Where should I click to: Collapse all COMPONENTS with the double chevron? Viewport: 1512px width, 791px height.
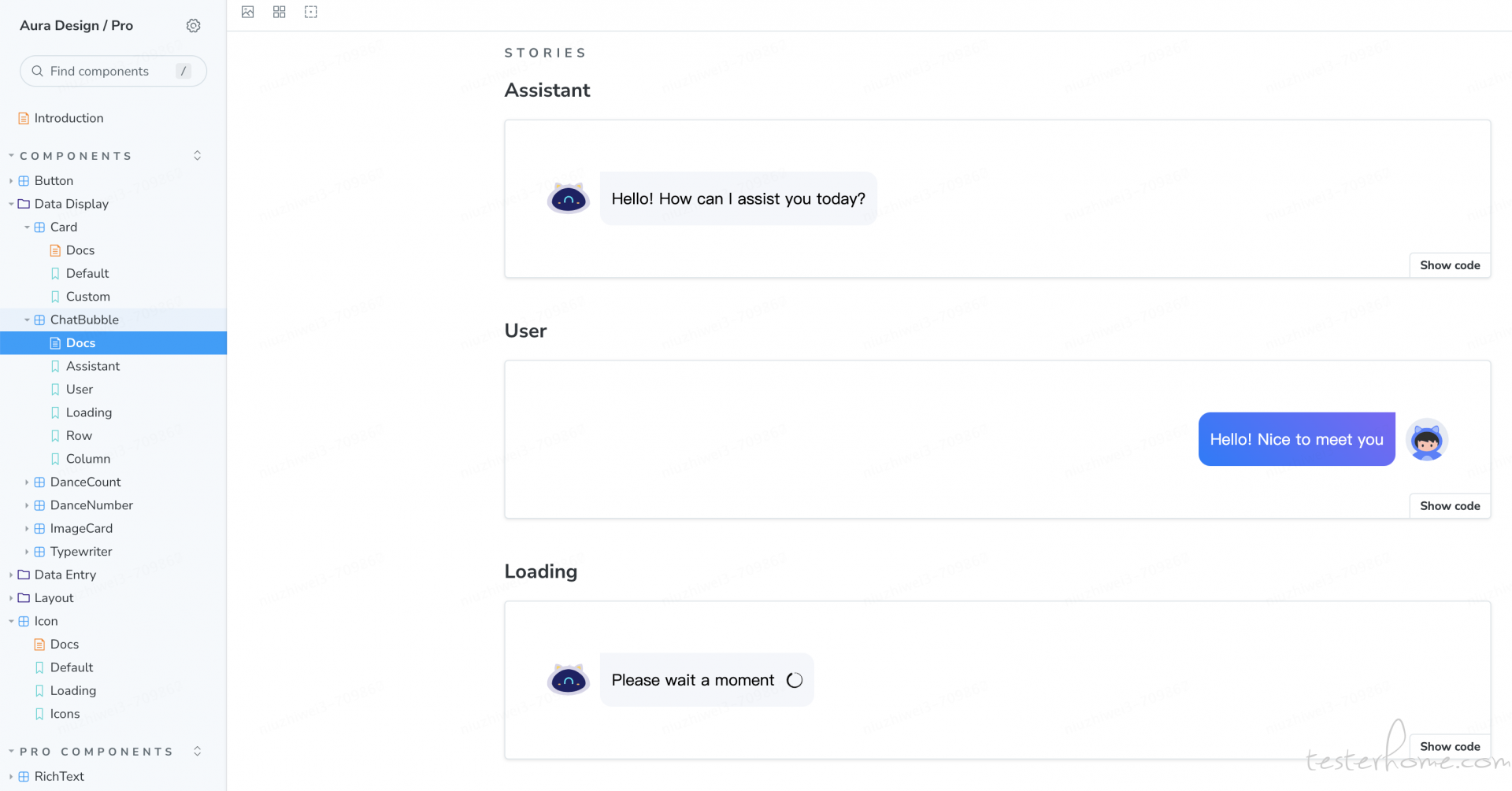click(197, 155)
